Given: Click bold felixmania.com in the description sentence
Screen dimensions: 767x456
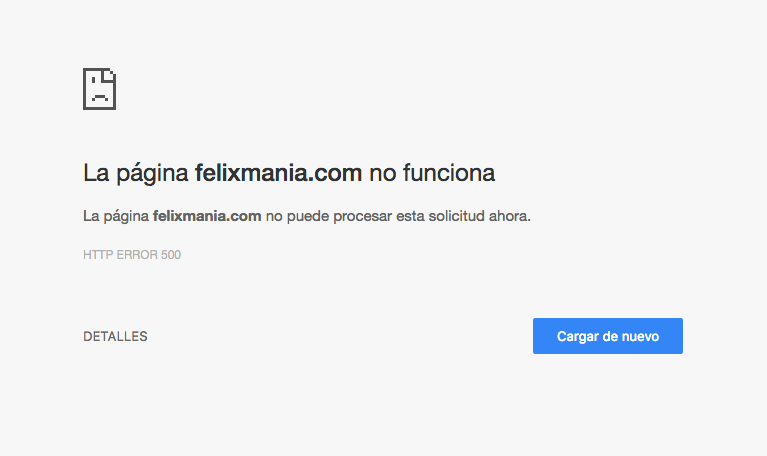Looking at the screenshot, I should click(207, 216).
